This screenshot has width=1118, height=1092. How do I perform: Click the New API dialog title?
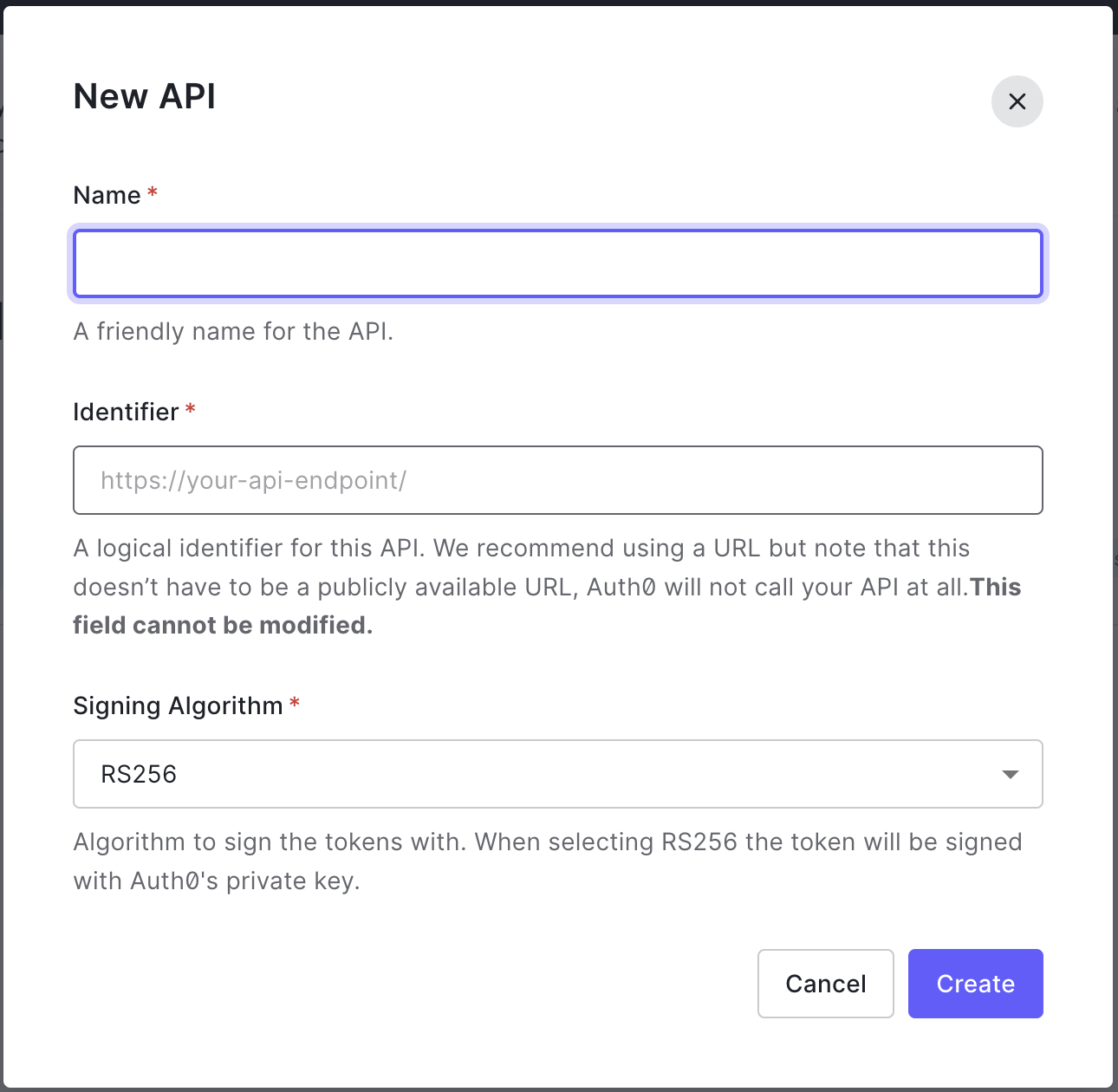click(144, 96)
